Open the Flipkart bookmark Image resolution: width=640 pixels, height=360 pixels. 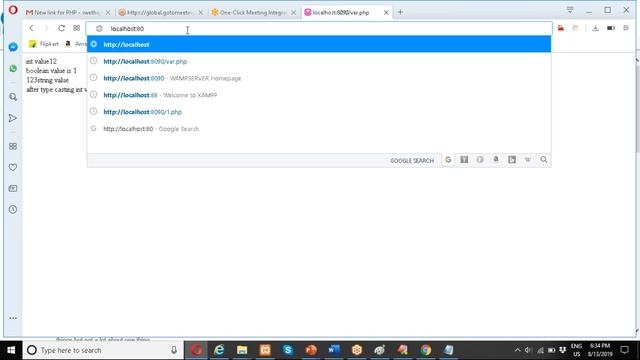click(x=44, y=44)
